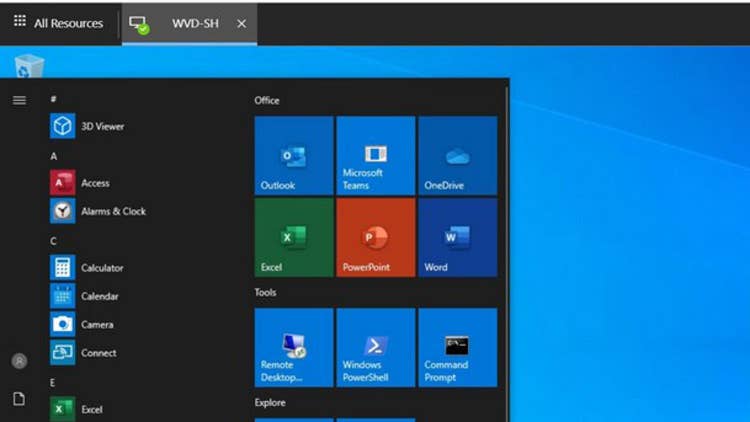The width and height of the screenshot is (750, 422).
Task: Open the Documents sidebar icon
Action: [19, 399]
